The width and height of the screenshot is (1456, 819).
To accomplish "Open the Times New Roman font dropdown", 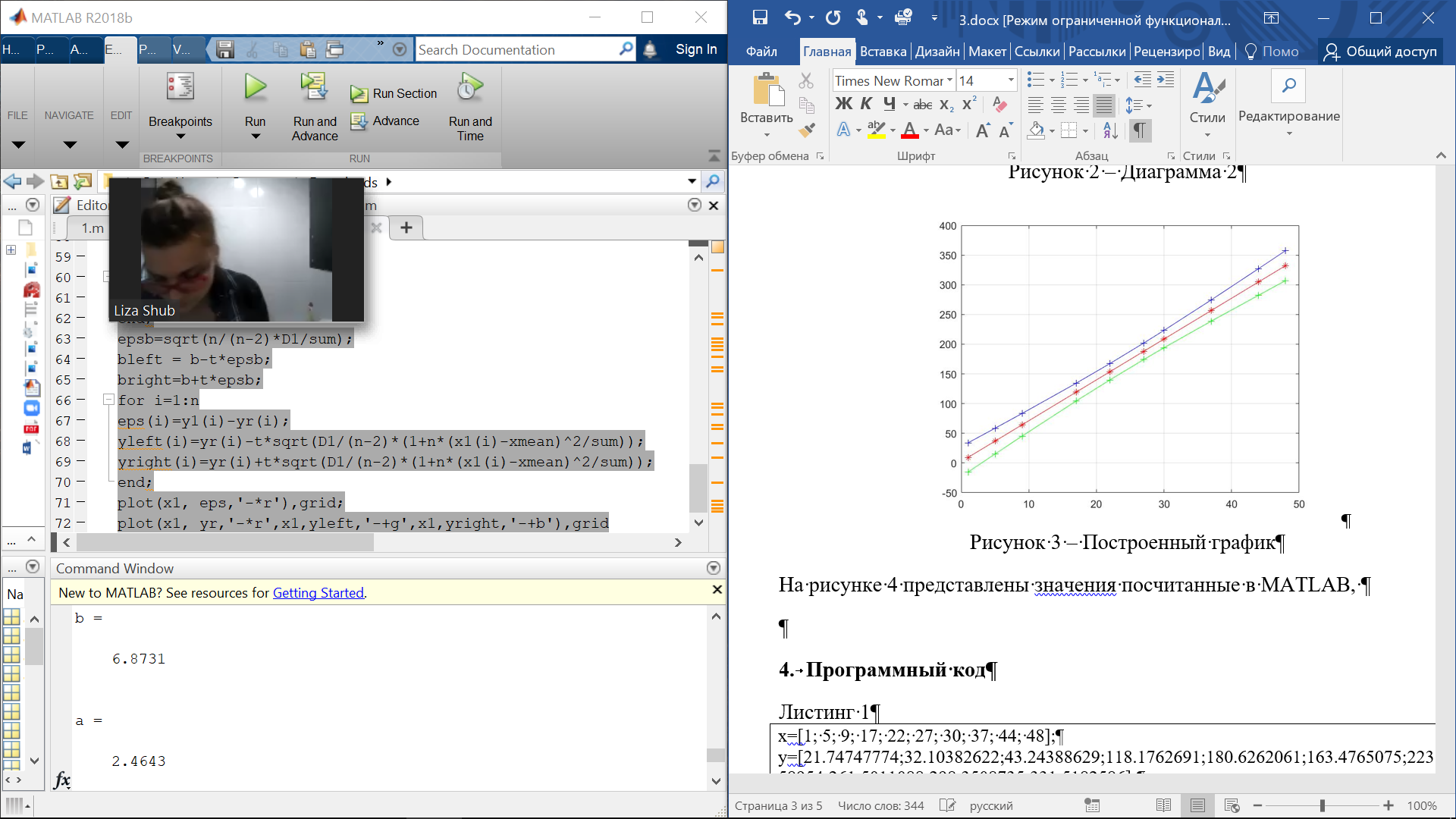I will (x=949, y=80).
